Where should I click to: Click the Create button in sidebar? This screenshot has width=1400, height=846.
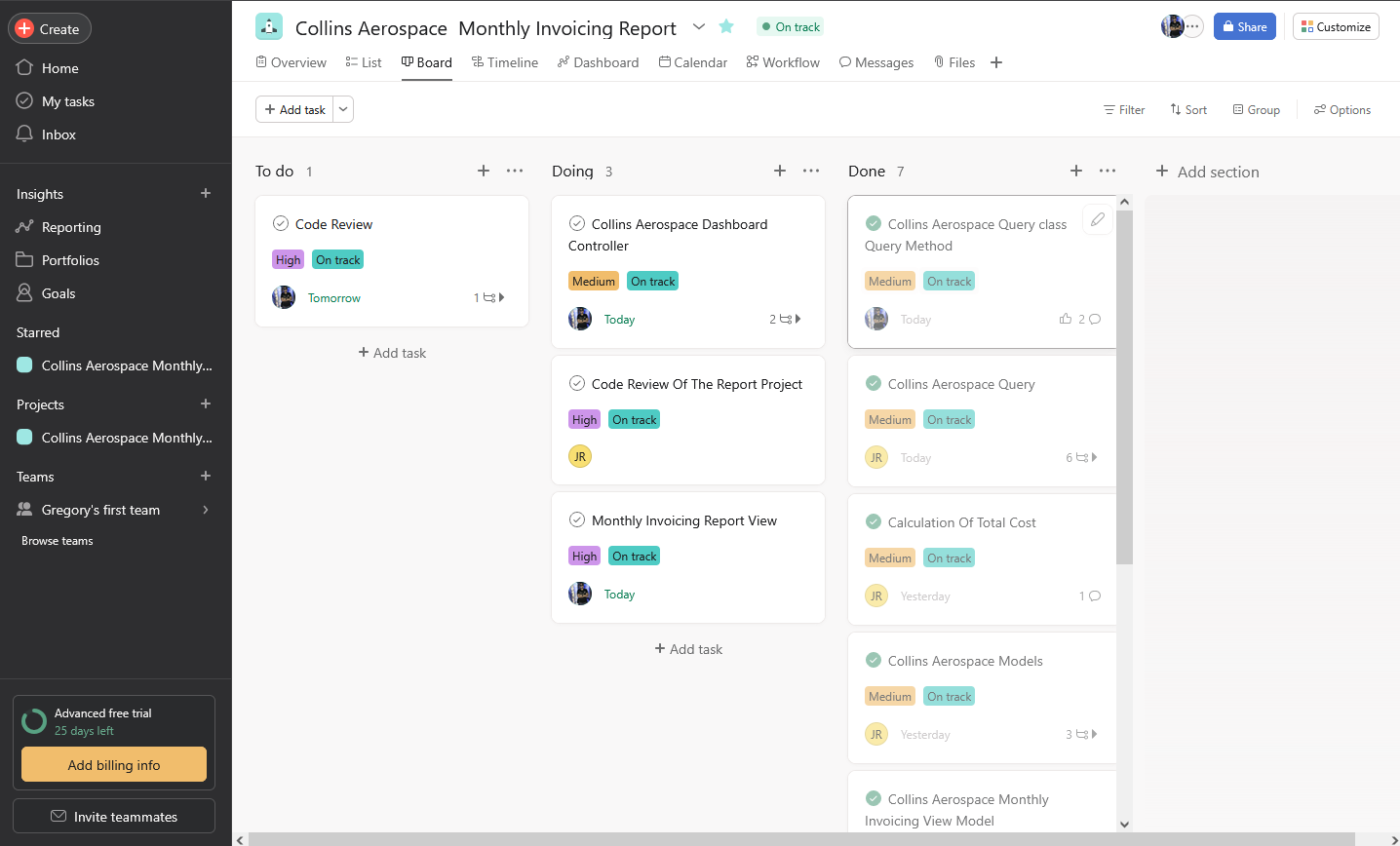(x=50, y=29)
